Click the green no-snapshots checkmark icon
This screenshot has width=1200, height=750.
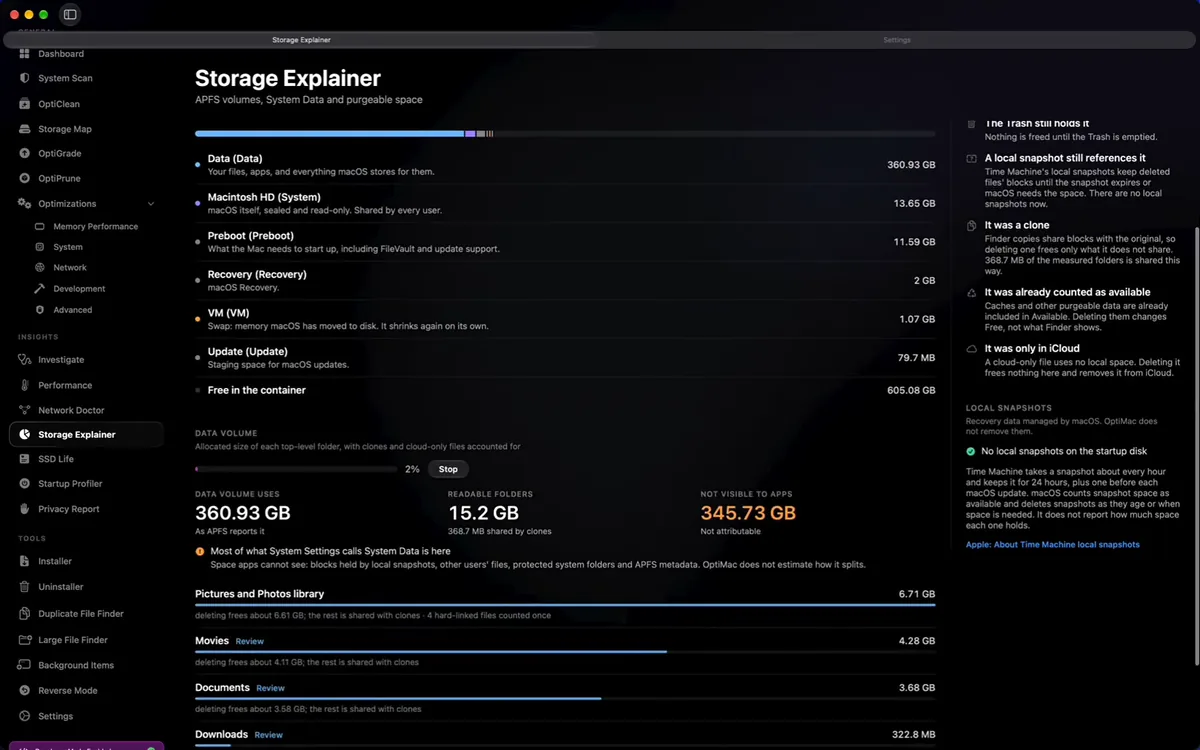(971, 451)
